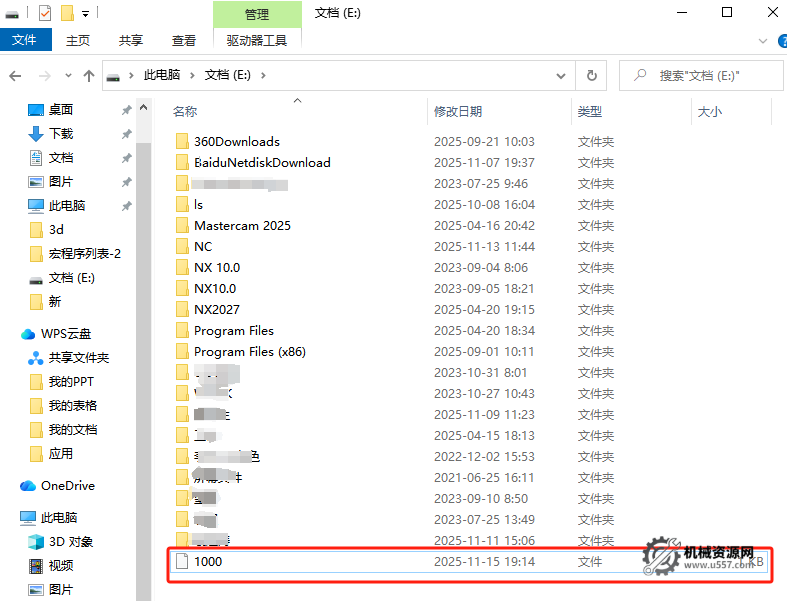This screenshot has width=787, height=601.
Task: Select the pinned 此电脑 item
Action: pyautogui.click(x=67, y=206)
